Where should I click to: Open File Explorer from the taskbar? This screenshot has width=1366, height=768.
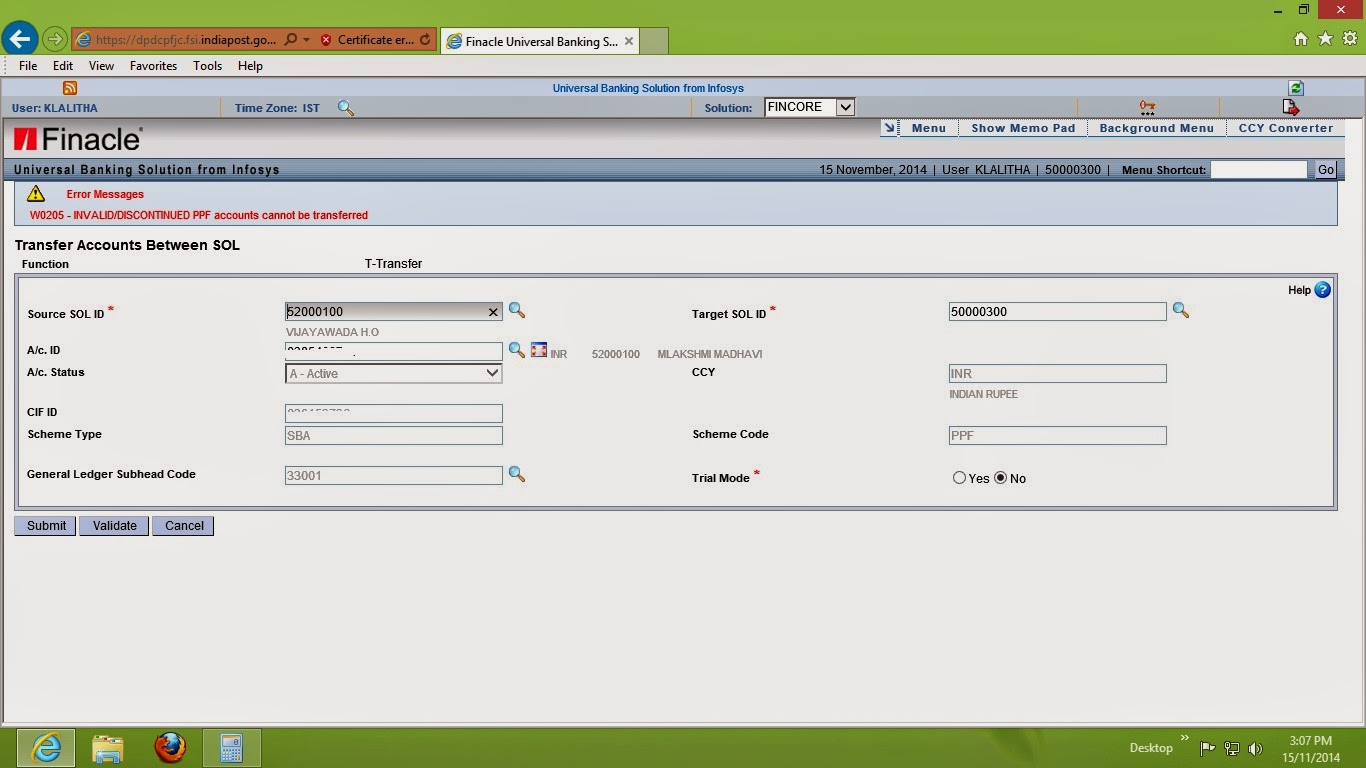pyautogui.click(x=108, y=748)
